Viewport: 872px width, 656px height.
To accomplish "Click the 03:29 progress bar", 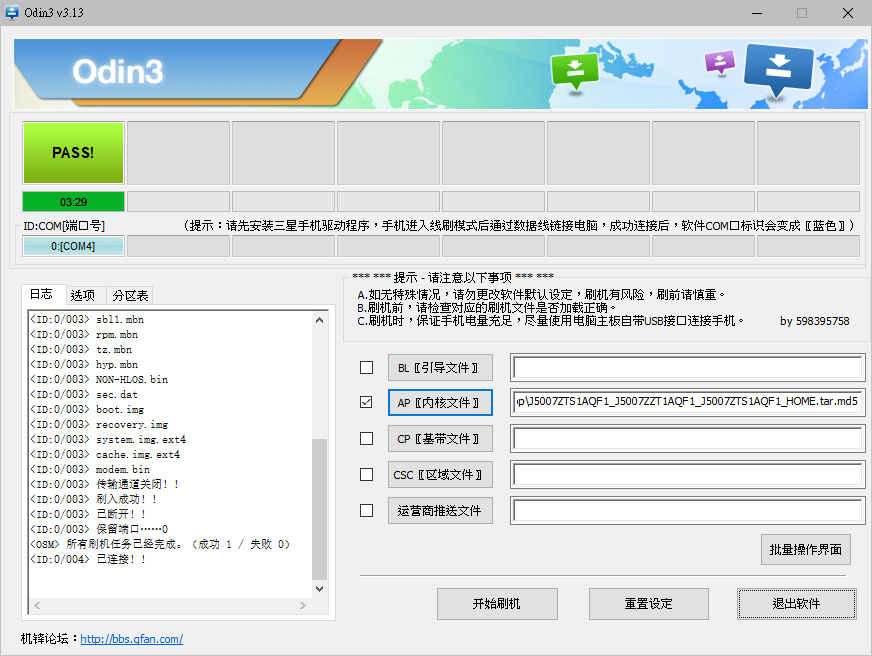I will (73, 202).
